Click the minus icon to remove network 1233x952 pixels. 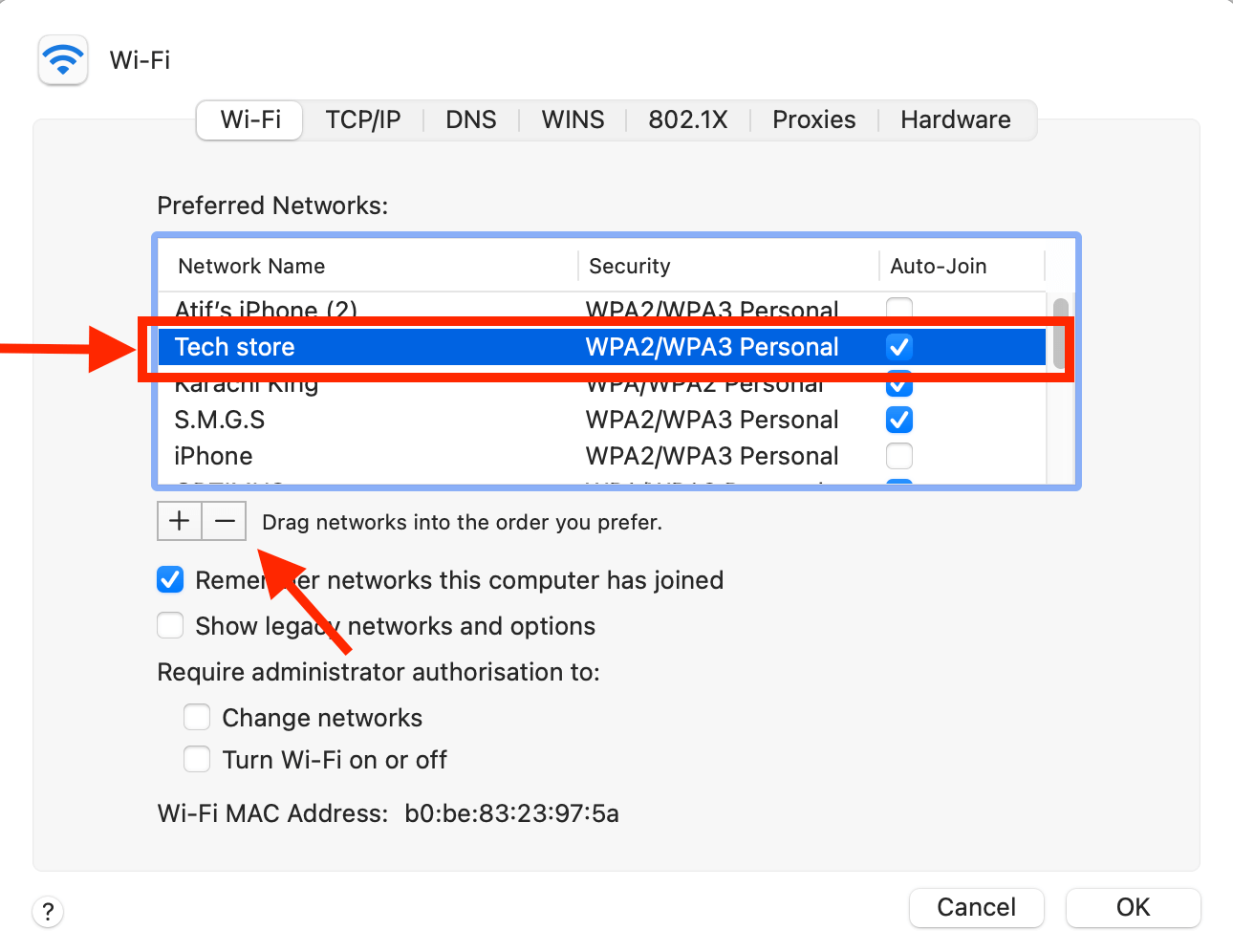225,521
